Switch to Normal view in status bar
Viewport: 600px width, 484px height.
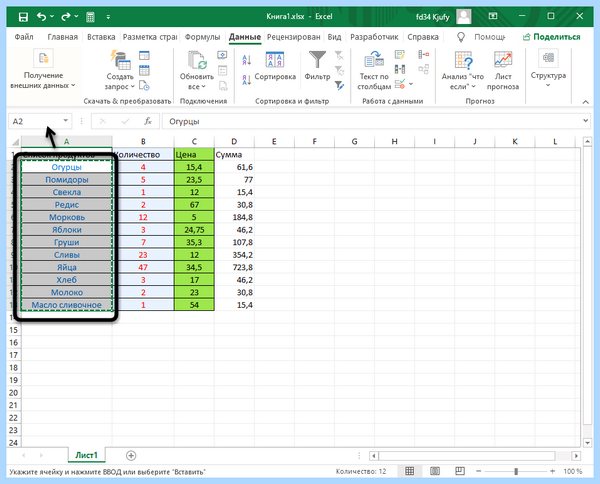pos(409,471)
